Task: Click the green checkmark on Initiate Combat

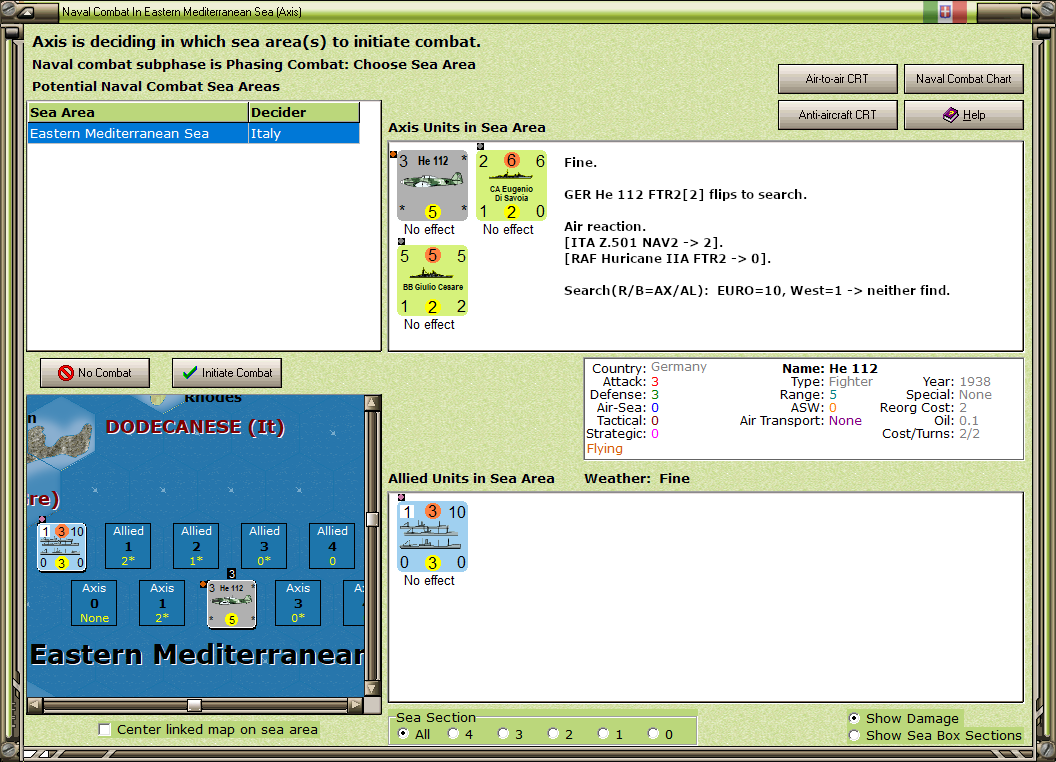Action: [x=190, y=373]
